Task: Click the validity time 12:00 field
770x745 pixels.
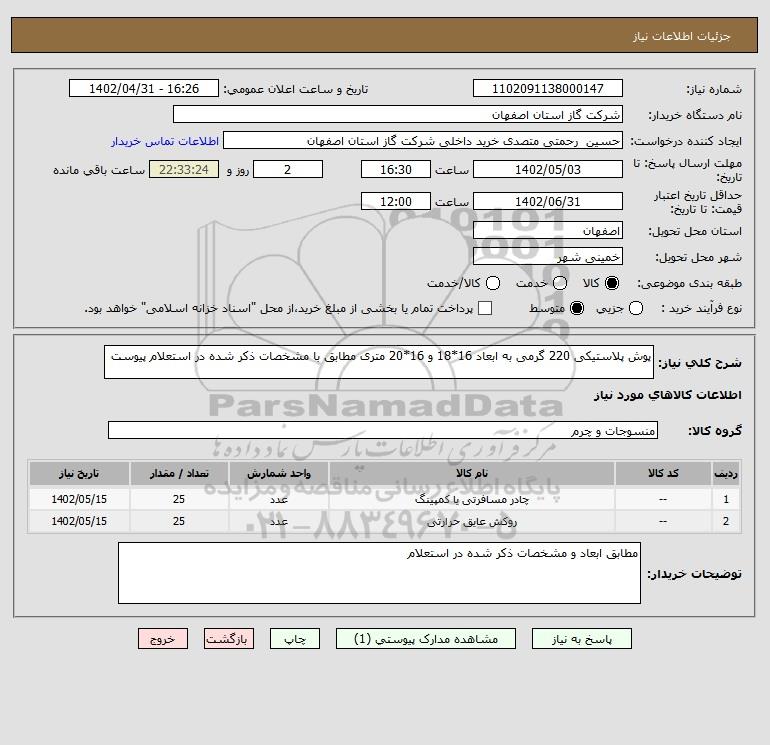Action: [396, 201]
